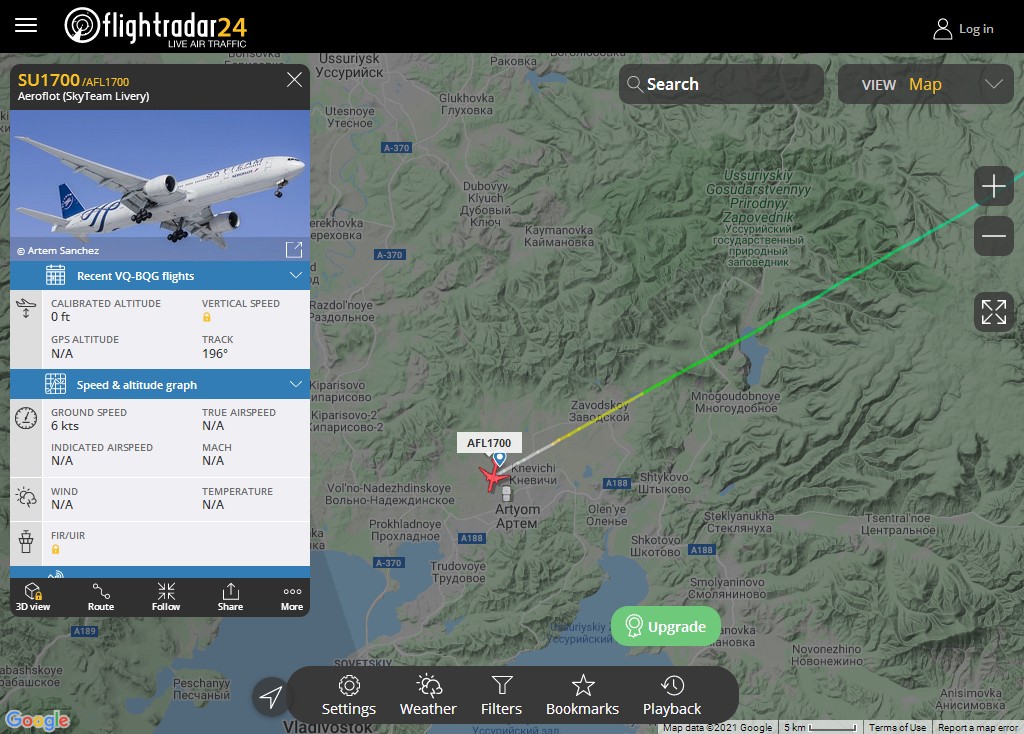
Task: Open the hamburger main menu
Action: pyautogui.click(x=26, y=25)
